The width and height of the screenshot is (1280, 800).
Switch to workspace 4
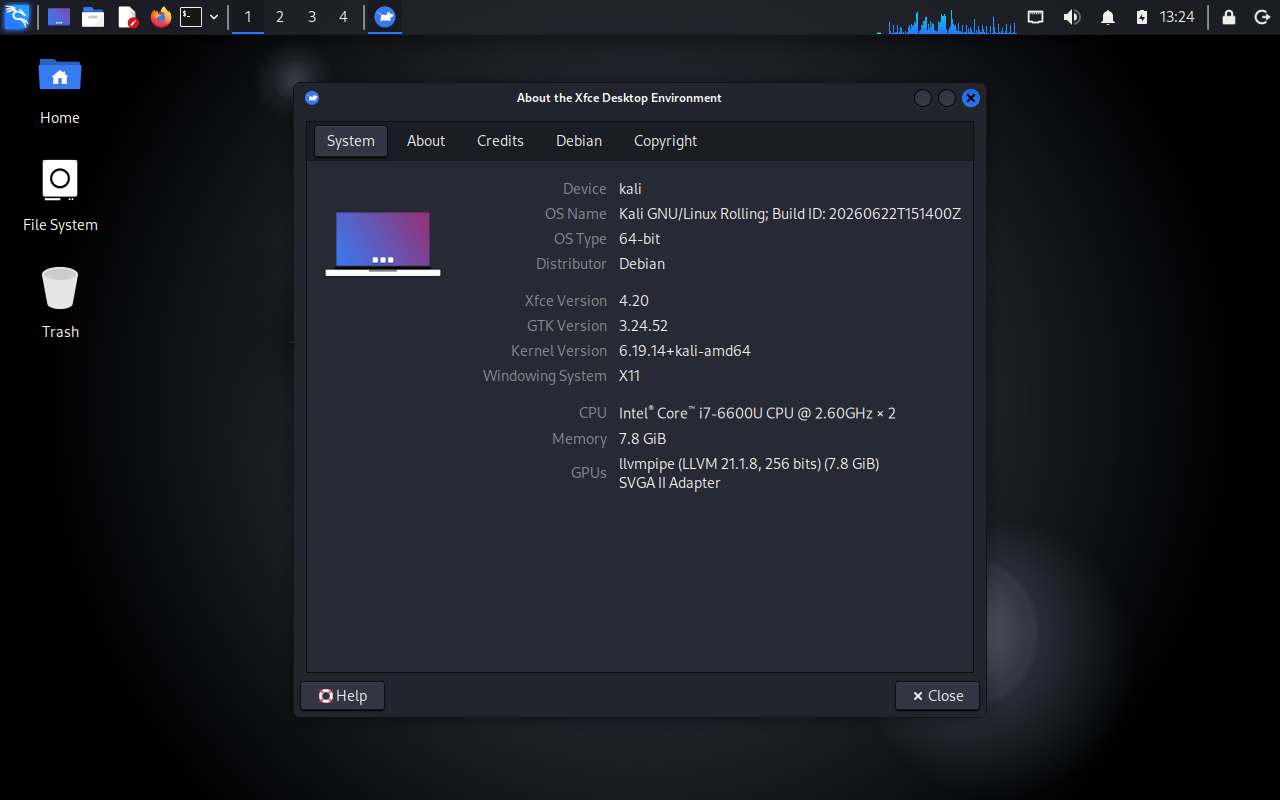(x=344, y=17)
